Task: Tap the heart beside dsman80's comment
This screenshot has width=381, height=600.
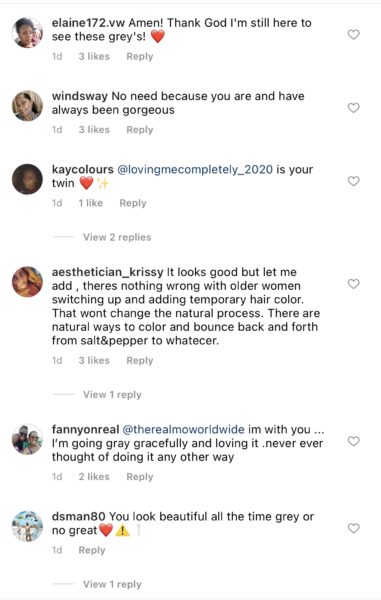Action: coord(353,528)
